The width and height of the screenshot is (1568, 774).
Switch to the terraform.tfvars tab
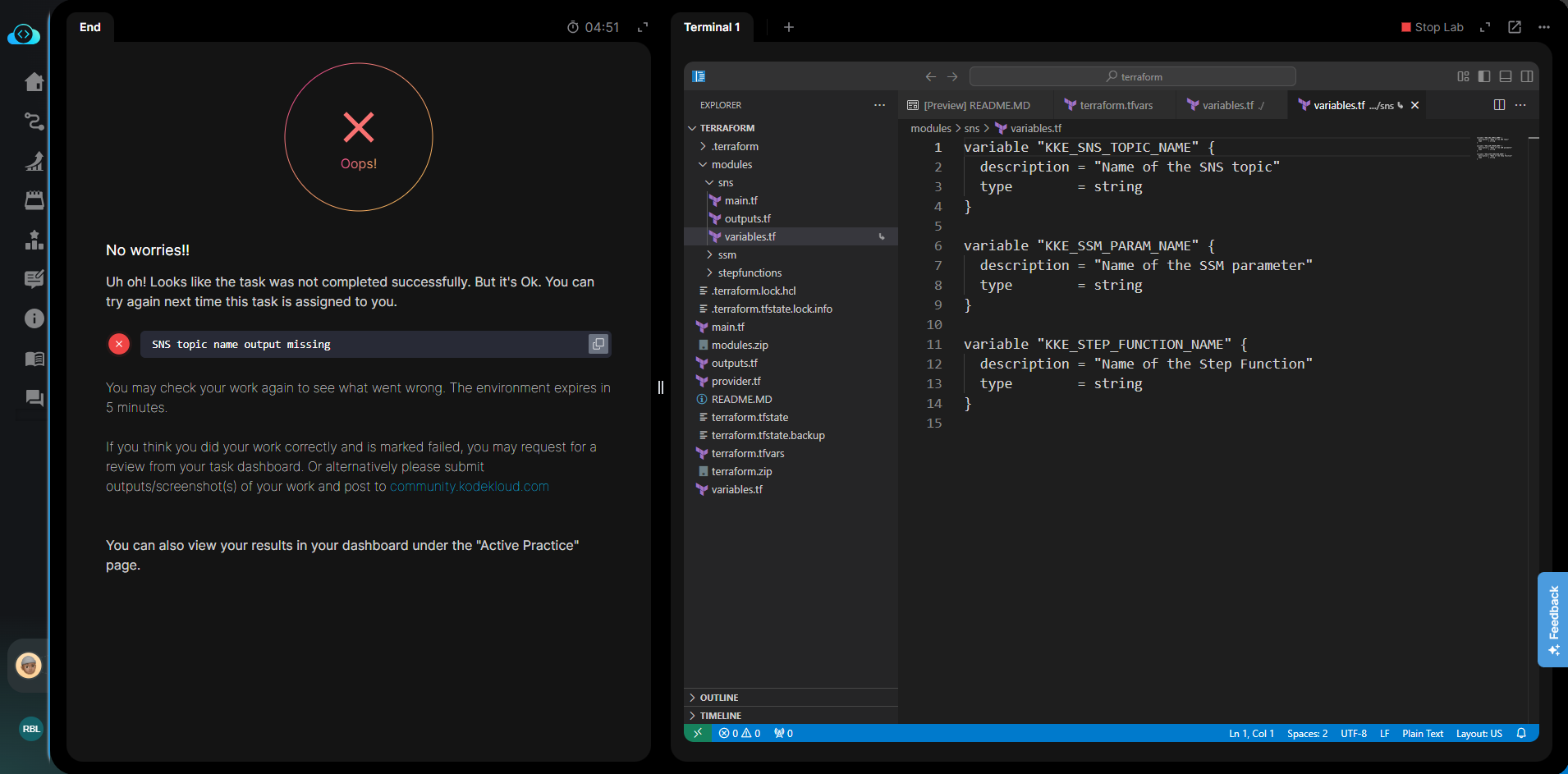tap(1115, 105)
